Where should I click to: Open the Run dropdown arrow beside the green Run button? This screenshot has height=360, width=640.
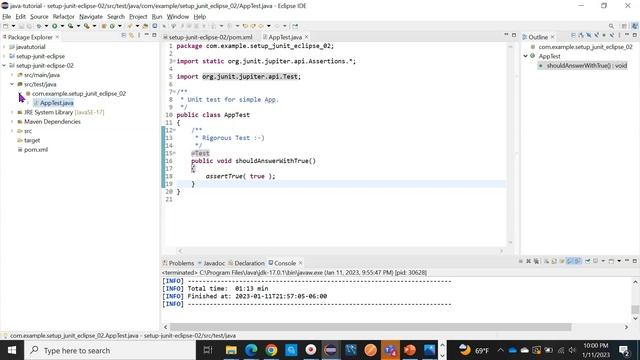click(62, 26)
